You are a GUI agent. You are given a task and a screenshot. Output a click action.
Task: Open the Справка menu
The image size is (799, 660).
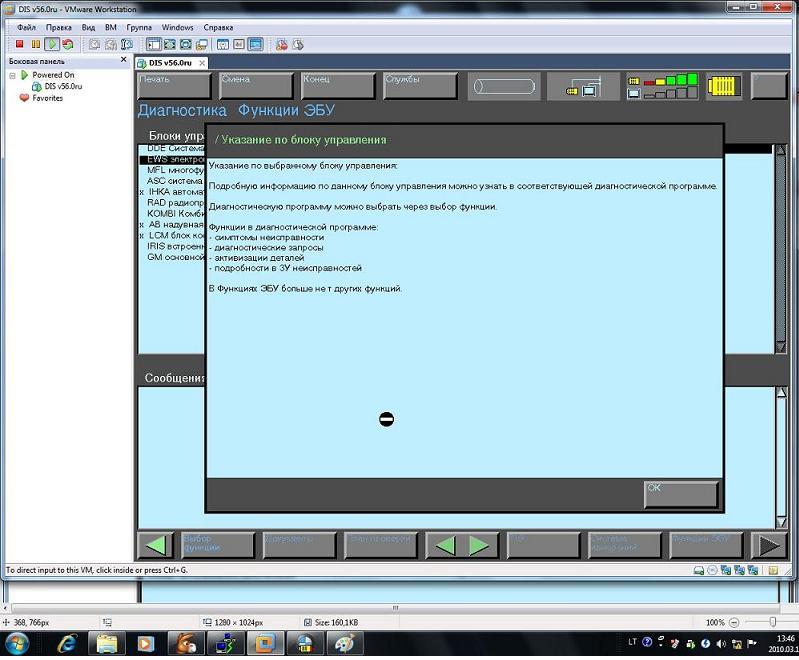coord(218,27)
